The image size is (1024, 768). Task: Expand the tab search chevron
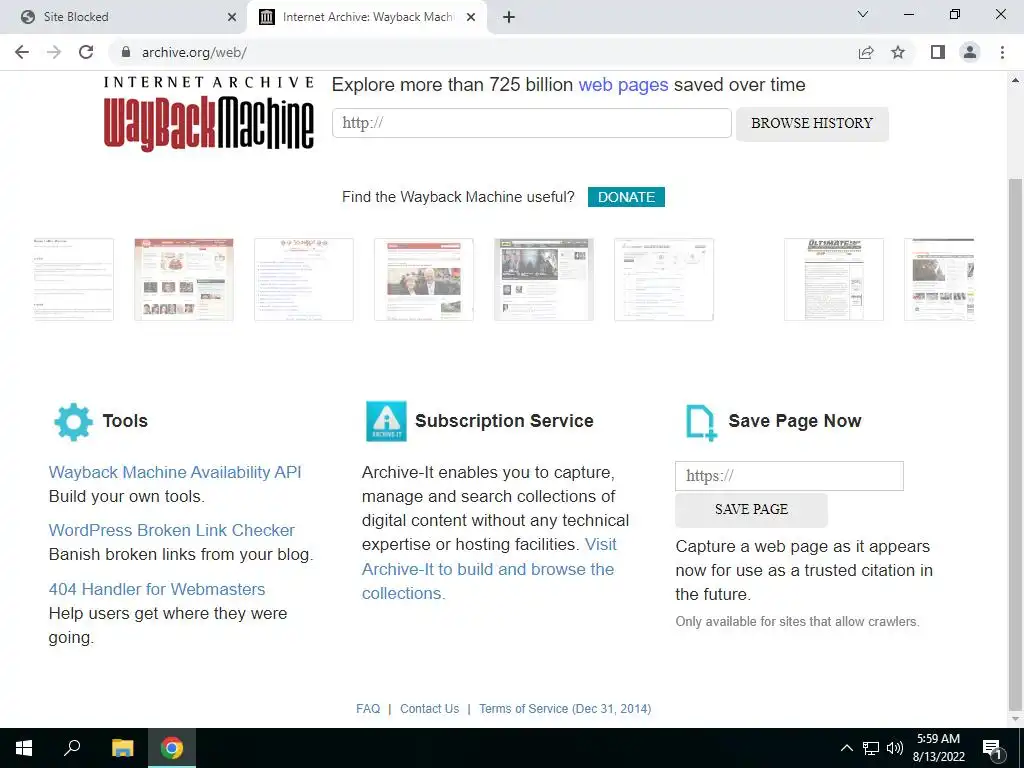(863, 14)
